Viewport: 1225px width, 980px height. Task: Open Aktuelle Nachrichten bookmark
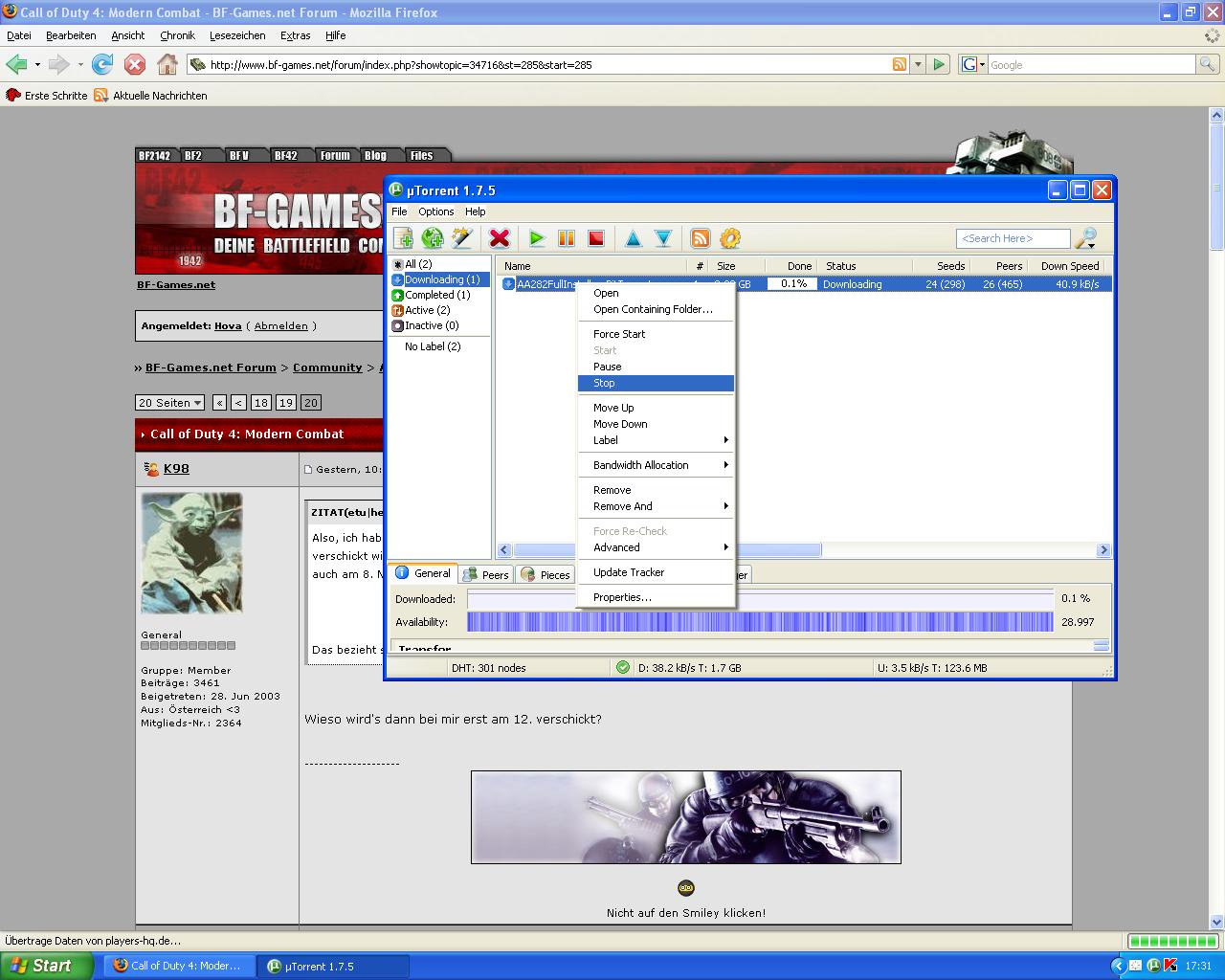[x=151, y=96]
